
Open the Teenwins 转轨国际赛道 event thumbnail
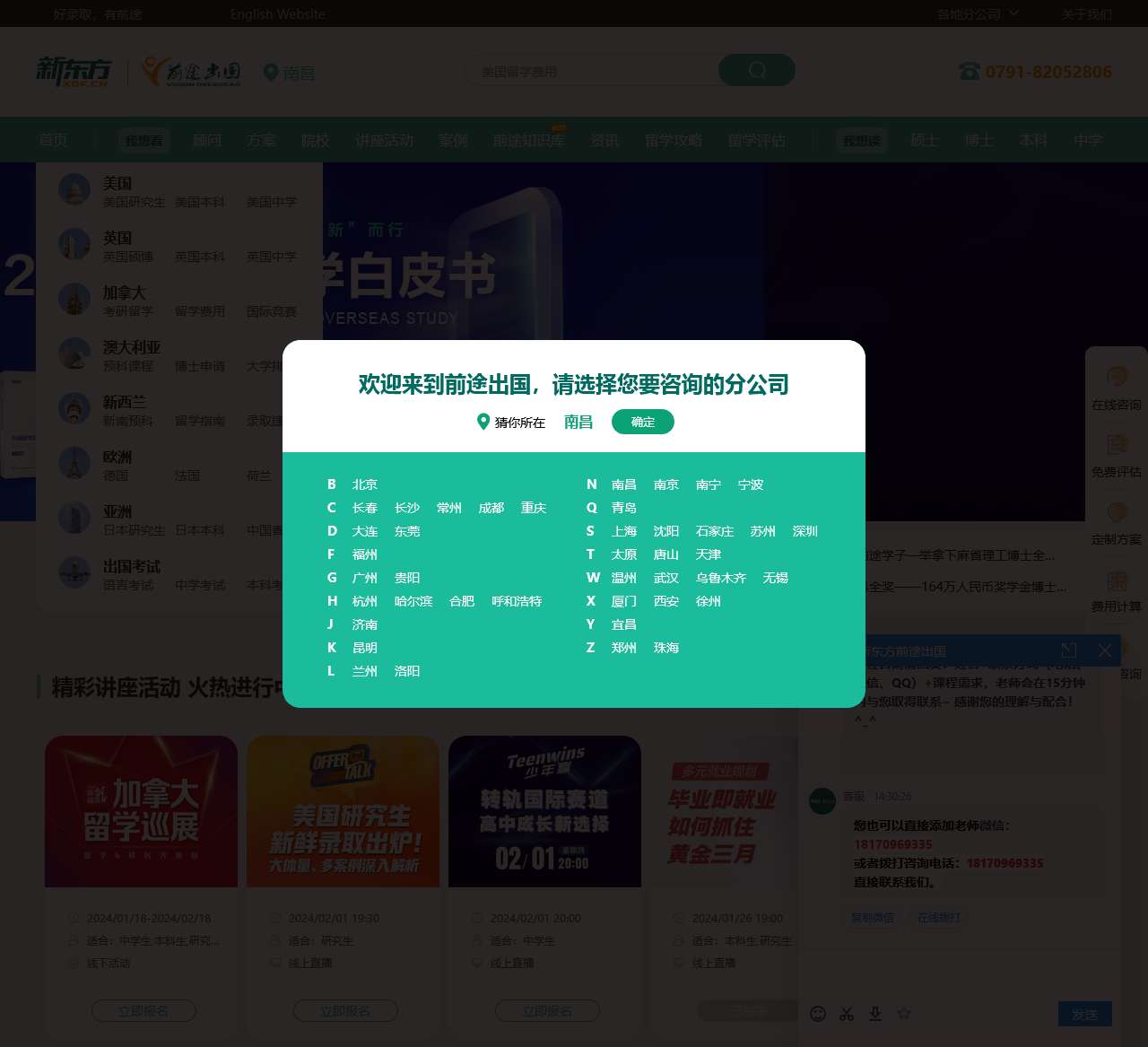tap(545, 811)
